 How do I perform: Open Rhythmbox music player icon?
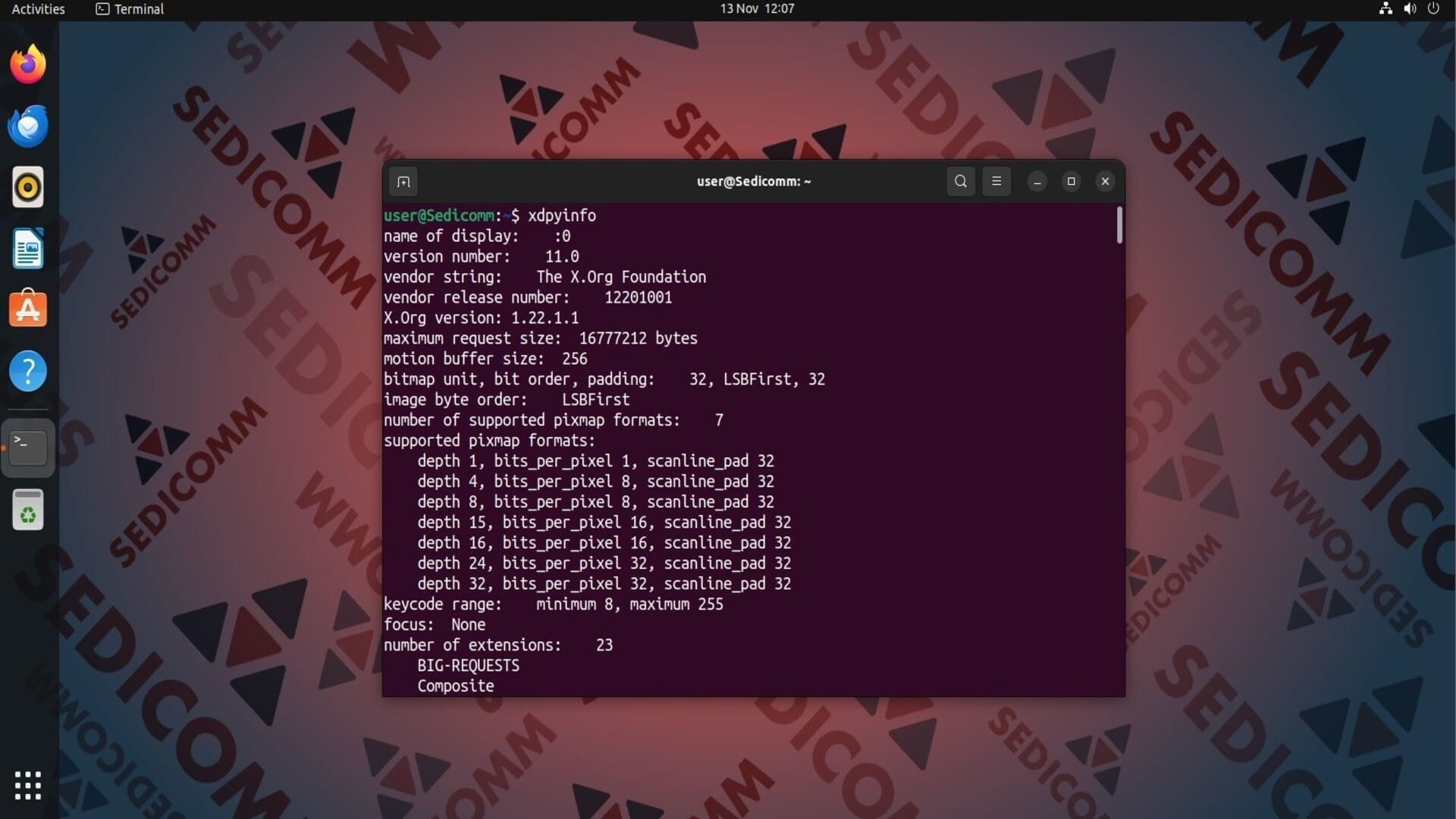[28, 187]
